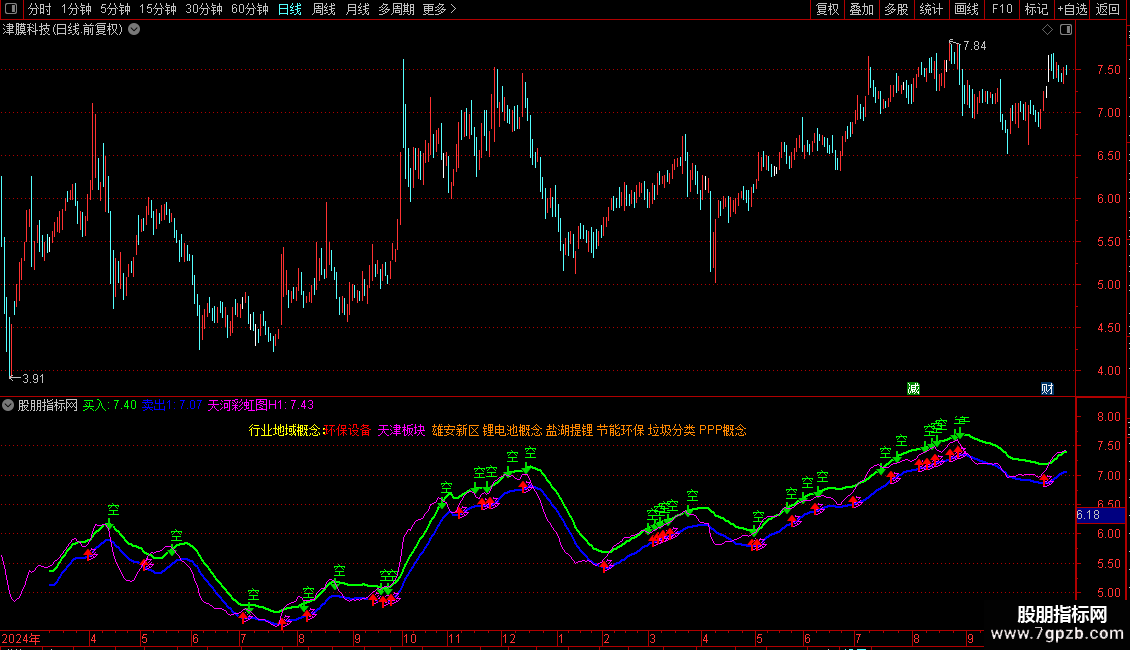The image size is (1130, 650).
Task: Click the 天津板块 region link
Action: [401, 430]
